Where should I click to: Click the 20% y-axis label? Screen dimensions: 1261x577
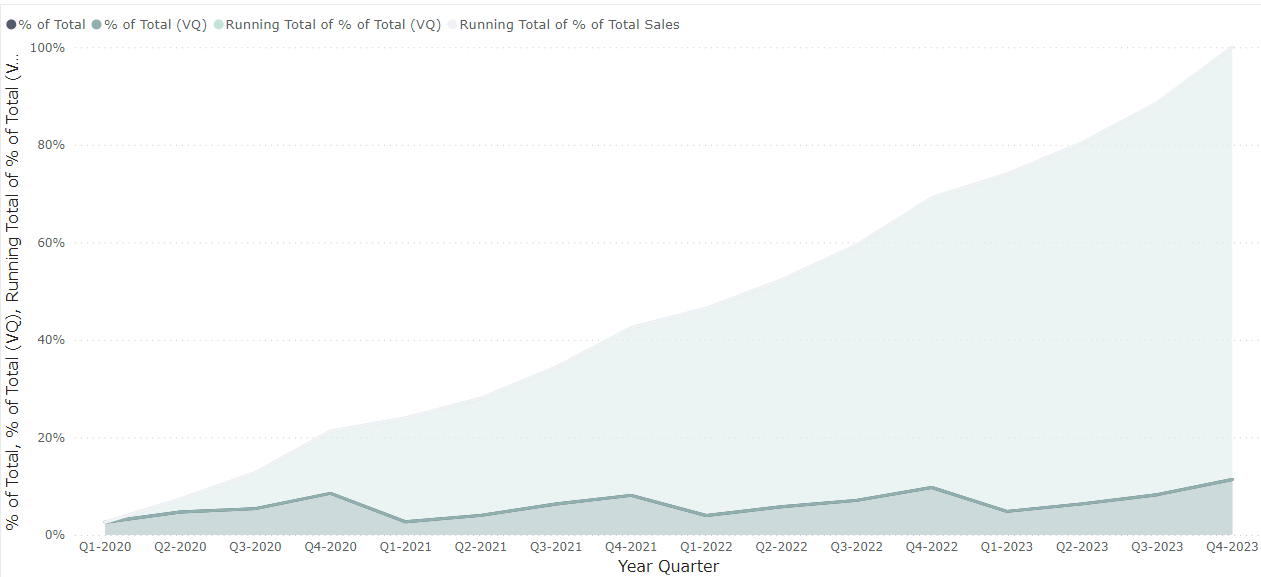[52, 437]
